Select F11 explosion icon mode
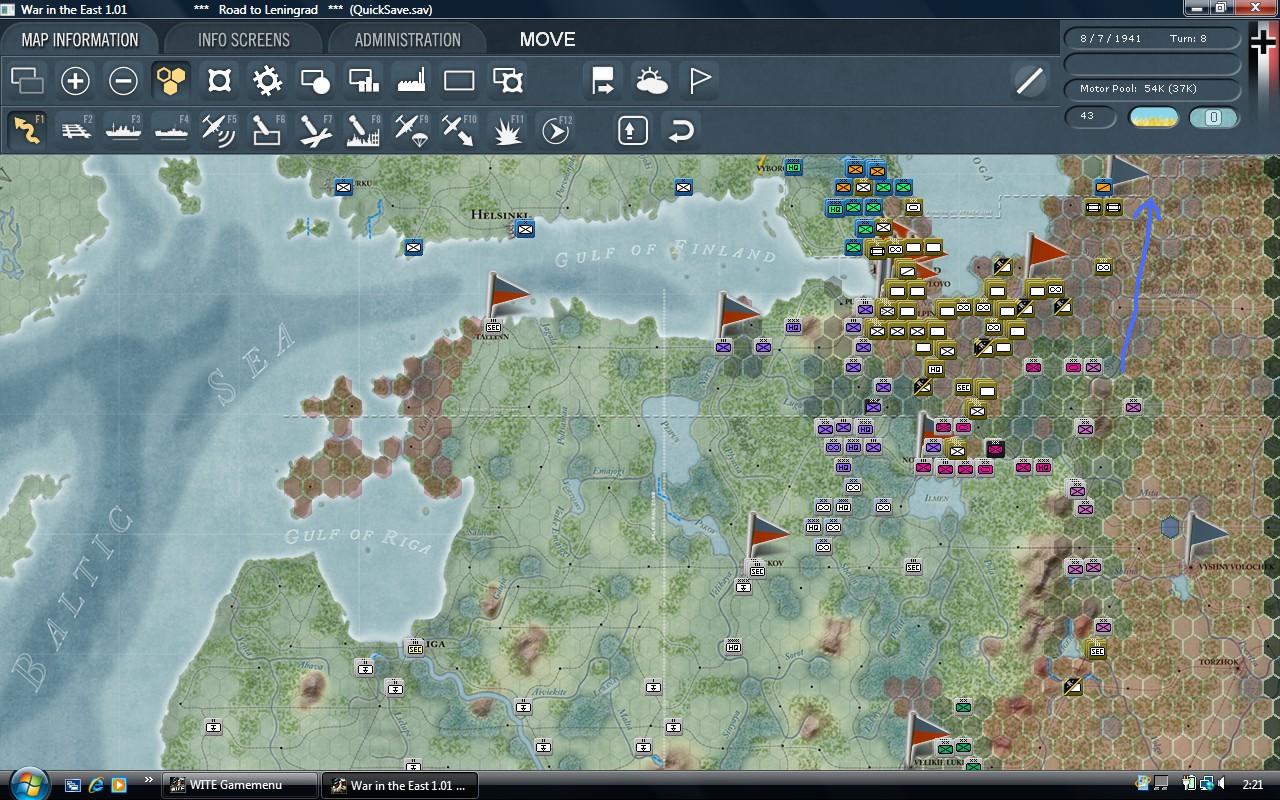The image size is (1280, 800). coord(507,130)
